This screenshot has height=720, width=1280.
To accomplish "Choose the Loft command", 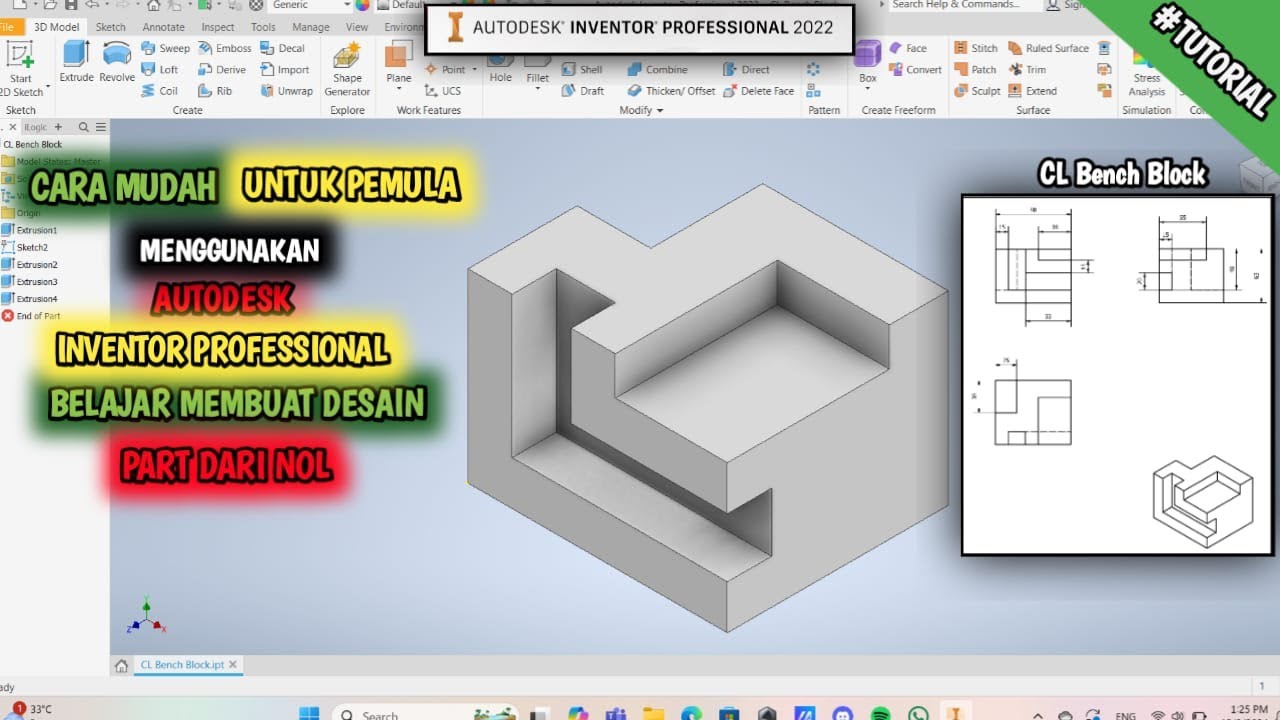I will [160, 70].
